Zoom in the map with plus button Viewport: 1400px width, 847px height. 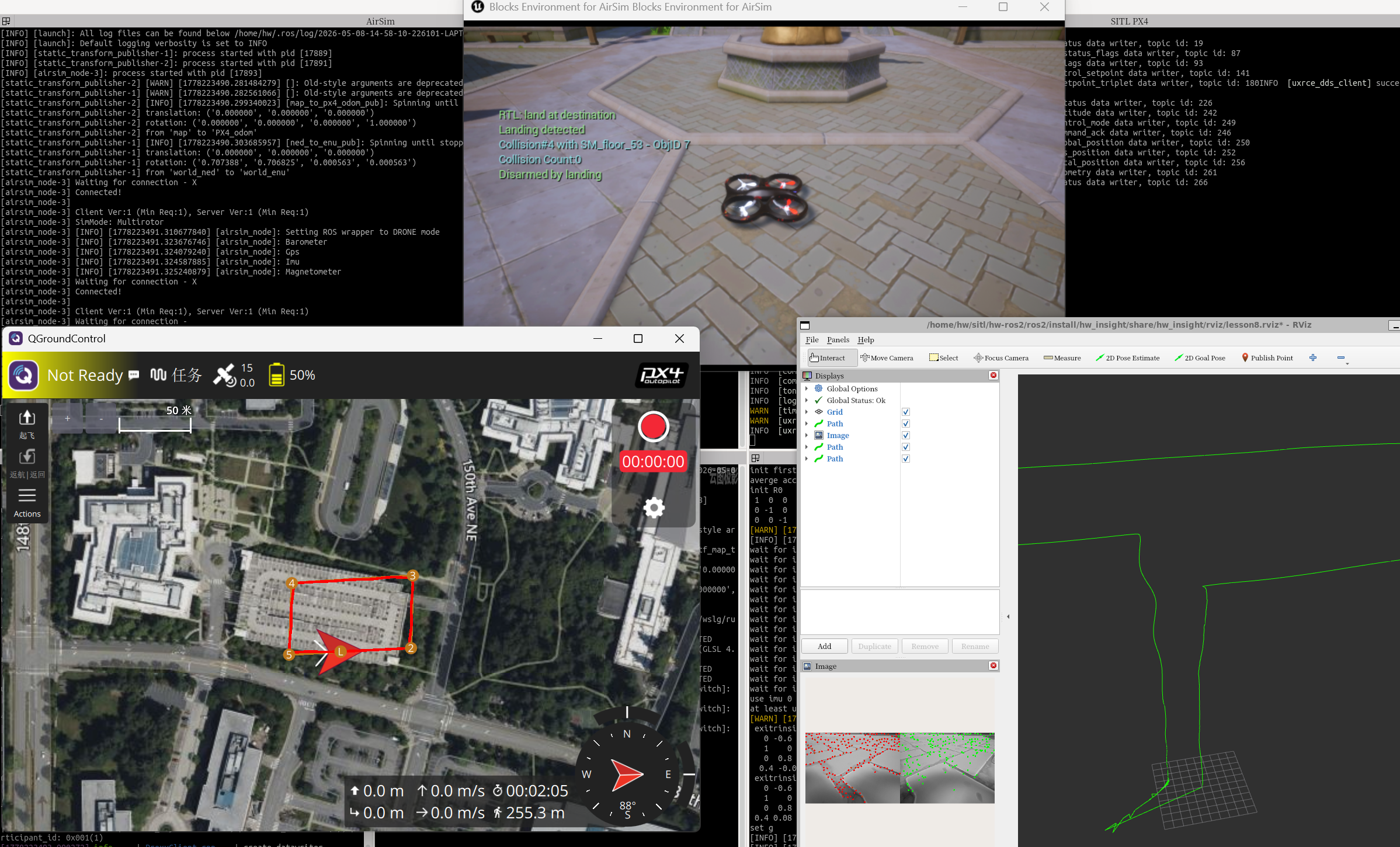coord(68,418)
